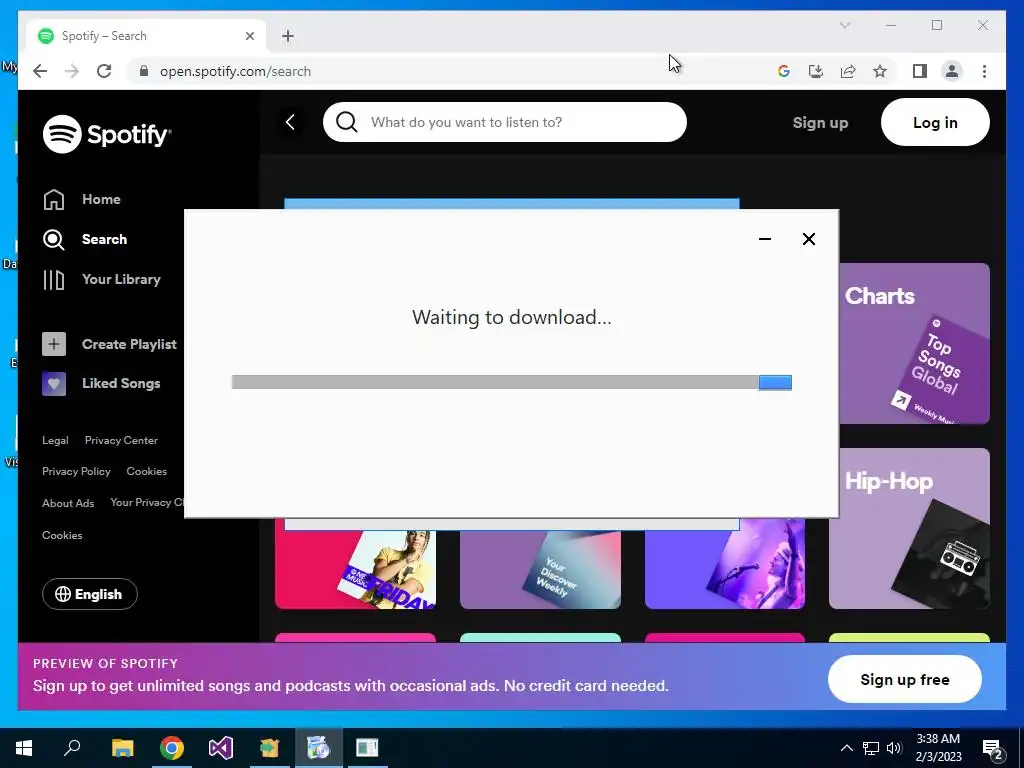This screenshot has height=768, width=1024.
Task: Open the Legal link
Action: point(55,440)
